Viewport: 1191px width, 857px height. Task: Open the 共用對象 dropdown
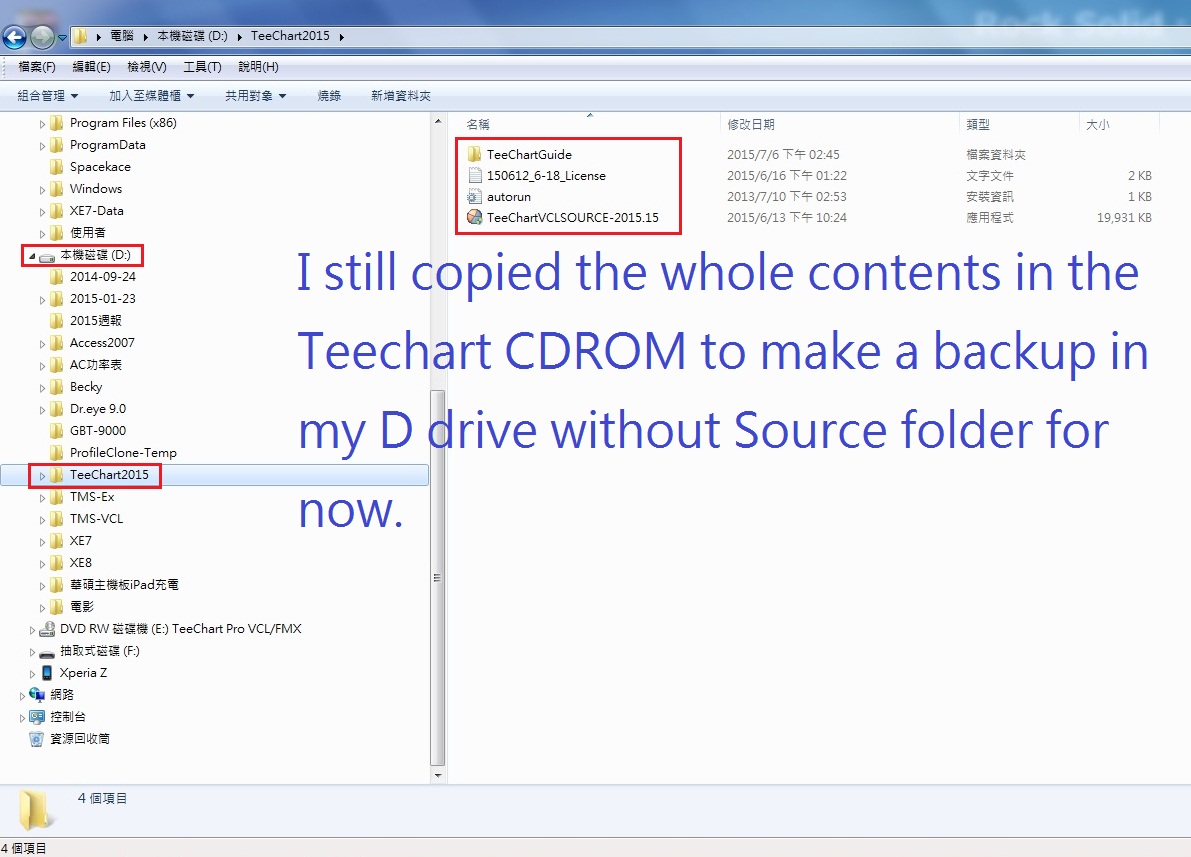255,96
